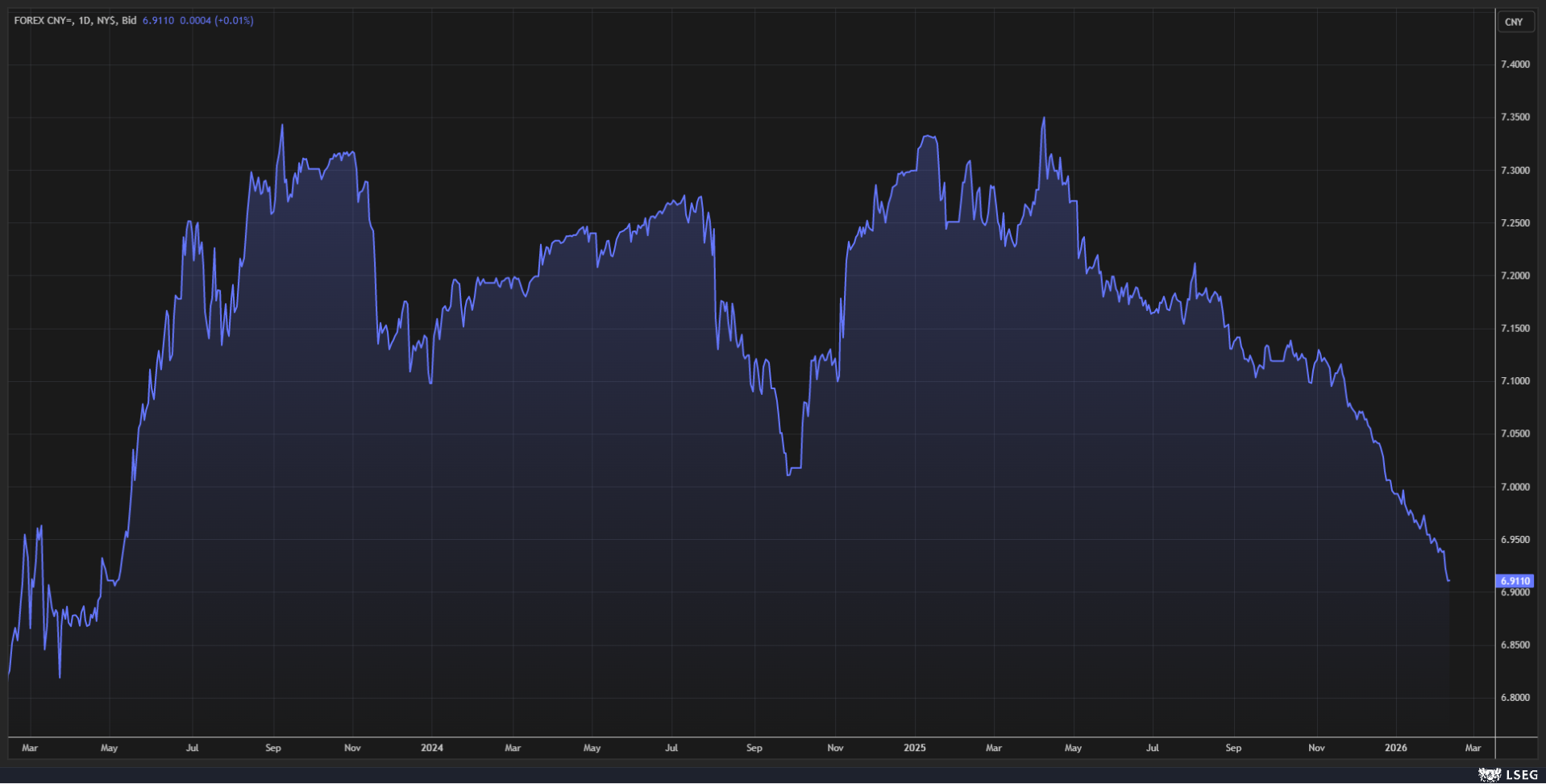Click the 7.3500 price axis label
The width and height of the screenshot is (1546, 784).
(x=1515, y=117)
